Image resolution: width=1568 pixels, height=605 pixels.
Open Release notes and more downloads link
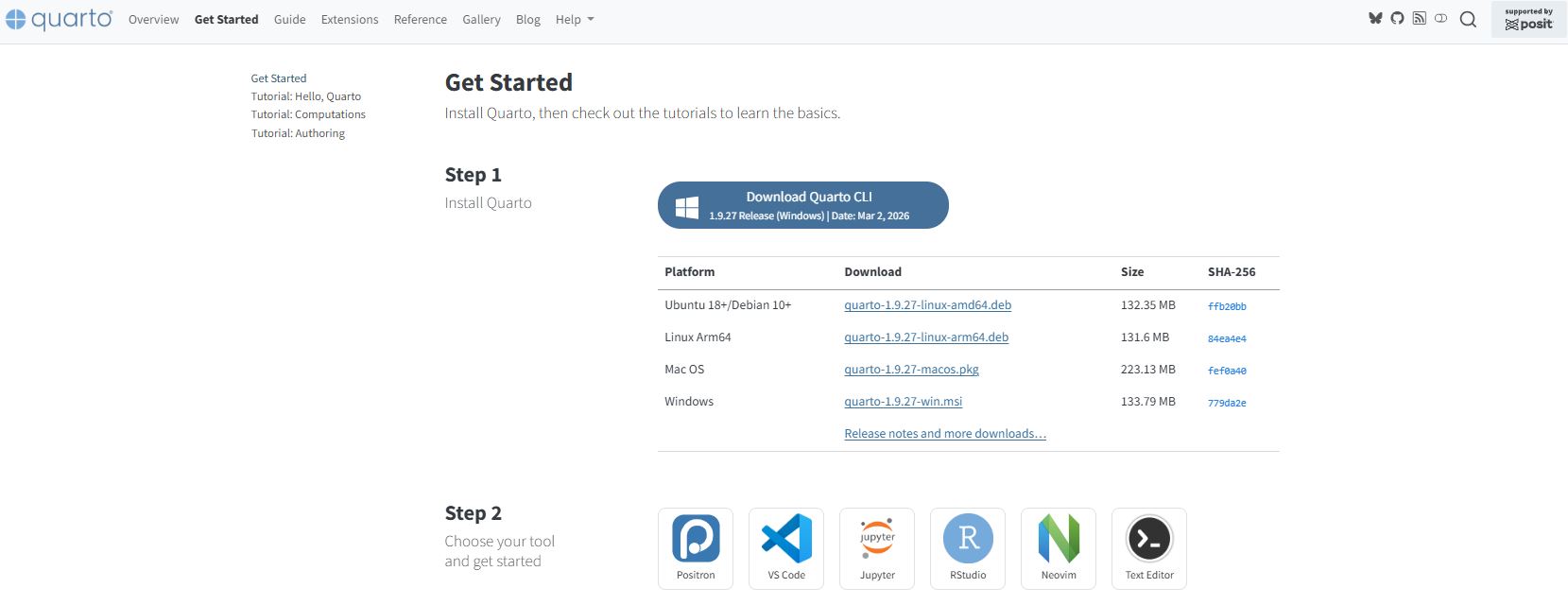pos(945,434)
